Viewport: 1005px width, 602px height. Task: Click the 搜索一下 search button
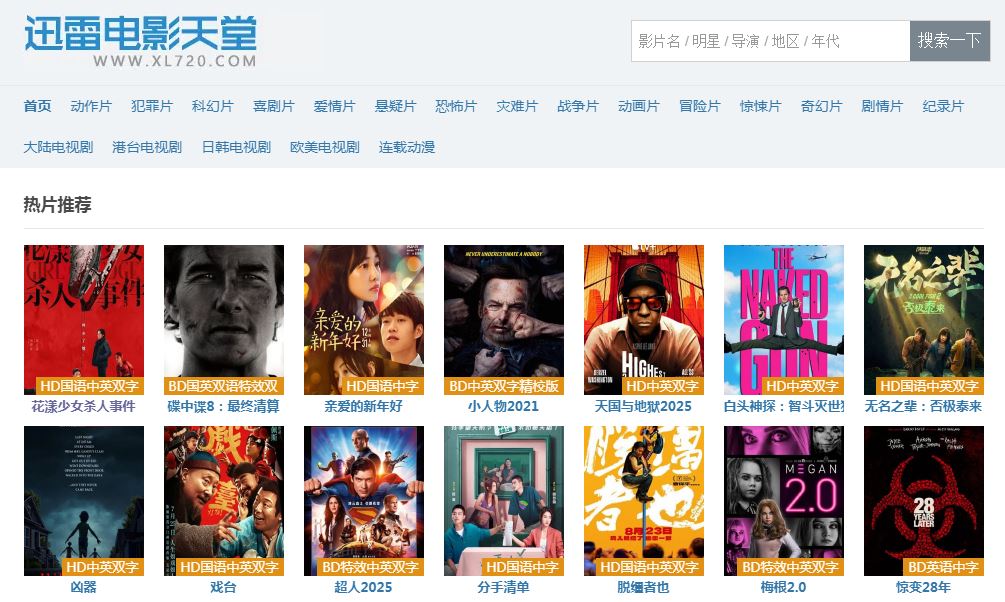pyautogui.click(x=950, y=41)
